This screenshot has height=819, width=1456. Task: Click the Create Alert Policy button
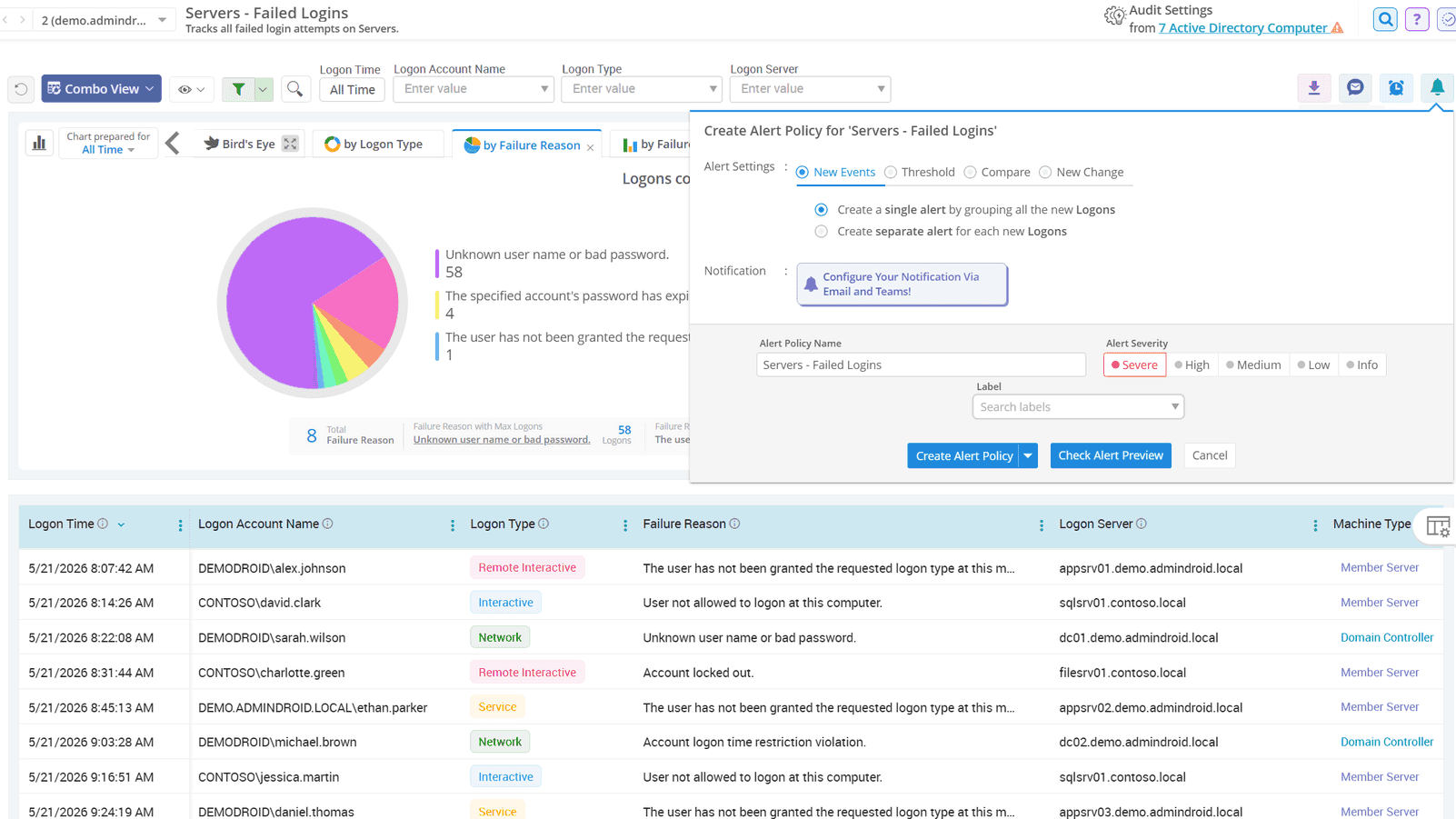[963, 455]
